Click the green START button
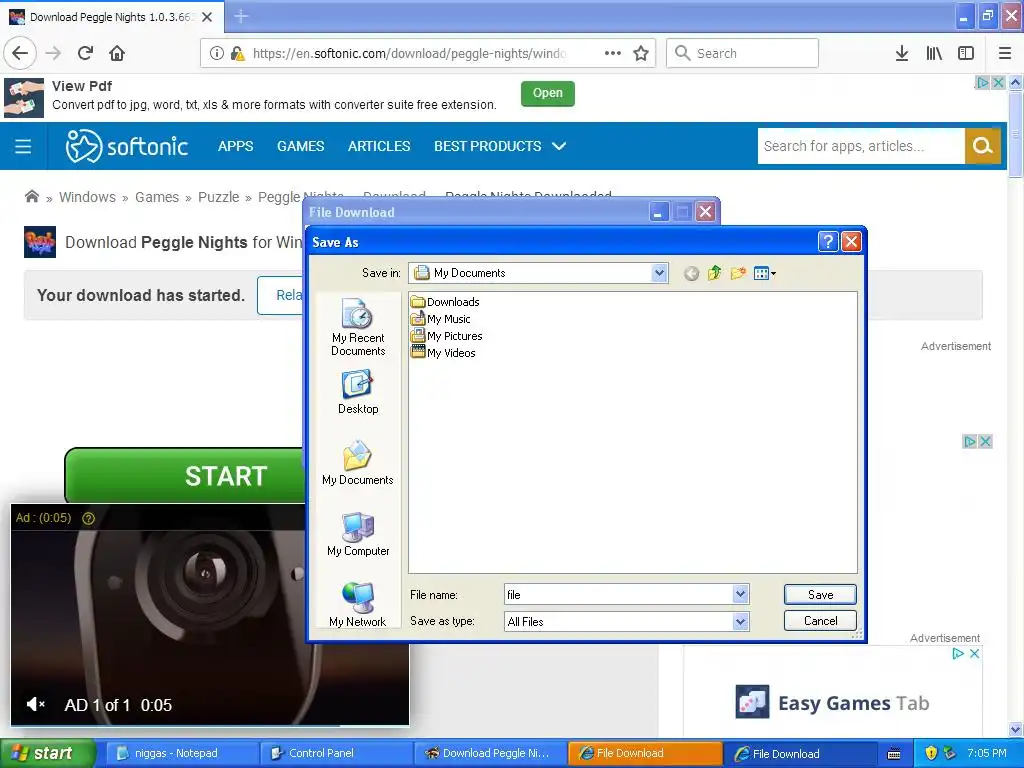The width and height of the screenshot is (1024, 768). click(x=185, y=475)
